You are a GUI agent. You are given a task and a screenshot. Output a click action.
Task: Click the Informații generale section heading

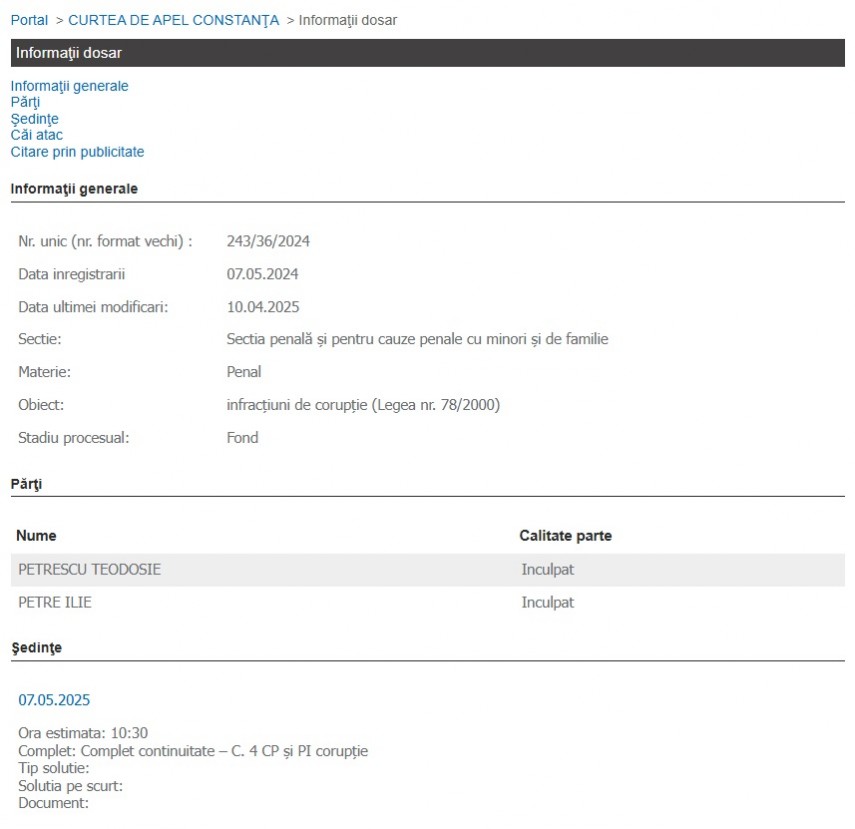[74, 189]
